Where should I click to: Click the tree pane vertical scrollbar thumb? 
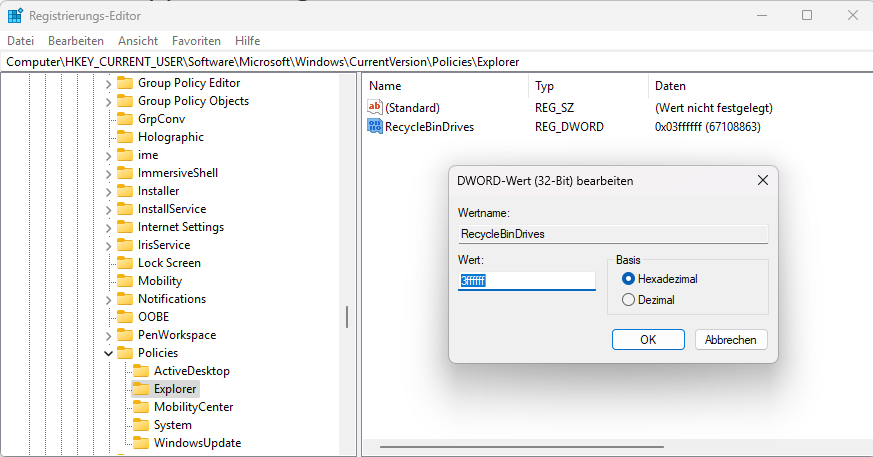click(347, 317)
